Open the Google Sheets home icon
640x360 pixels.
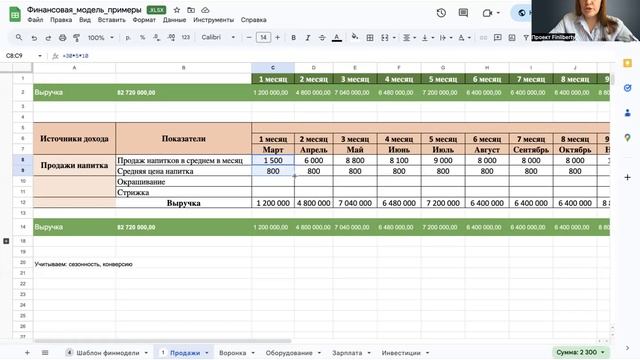pos(15,14)
